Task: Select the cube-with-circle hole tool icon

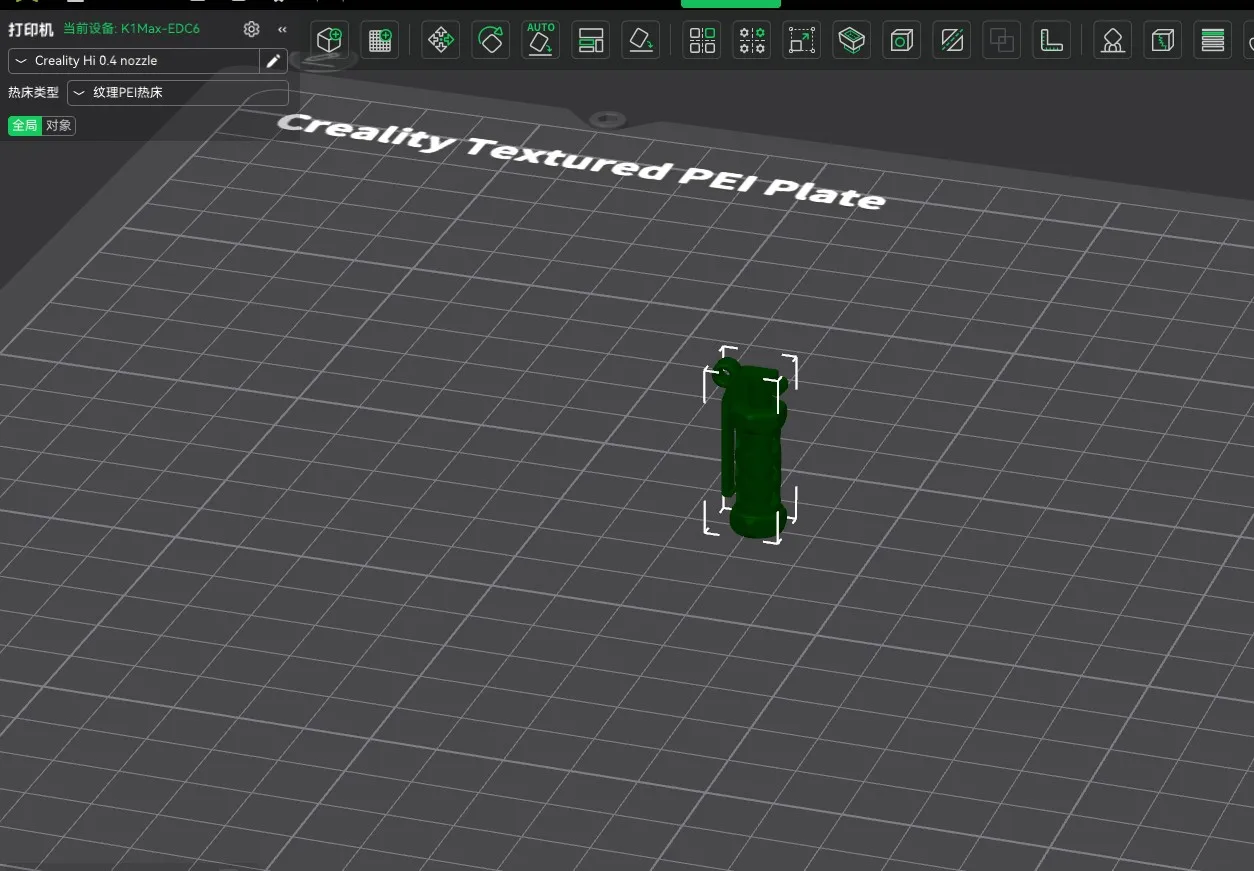Action: point(901,40)
